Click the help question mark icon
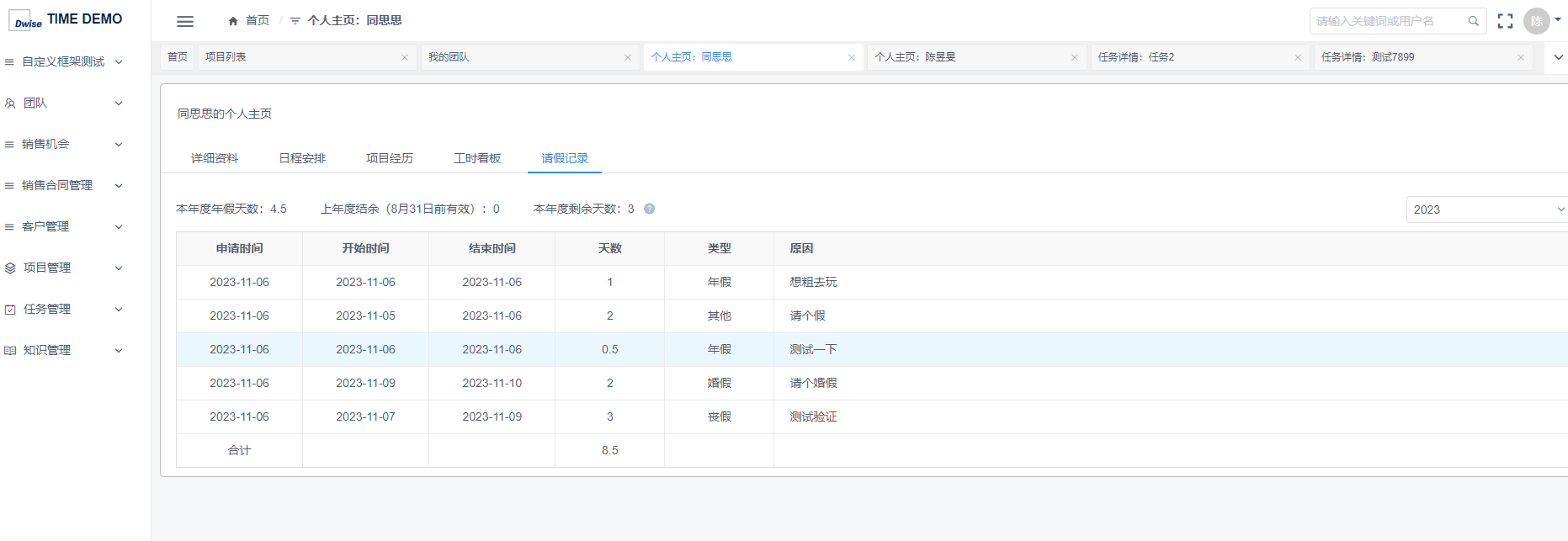 [x=649, y=209]
